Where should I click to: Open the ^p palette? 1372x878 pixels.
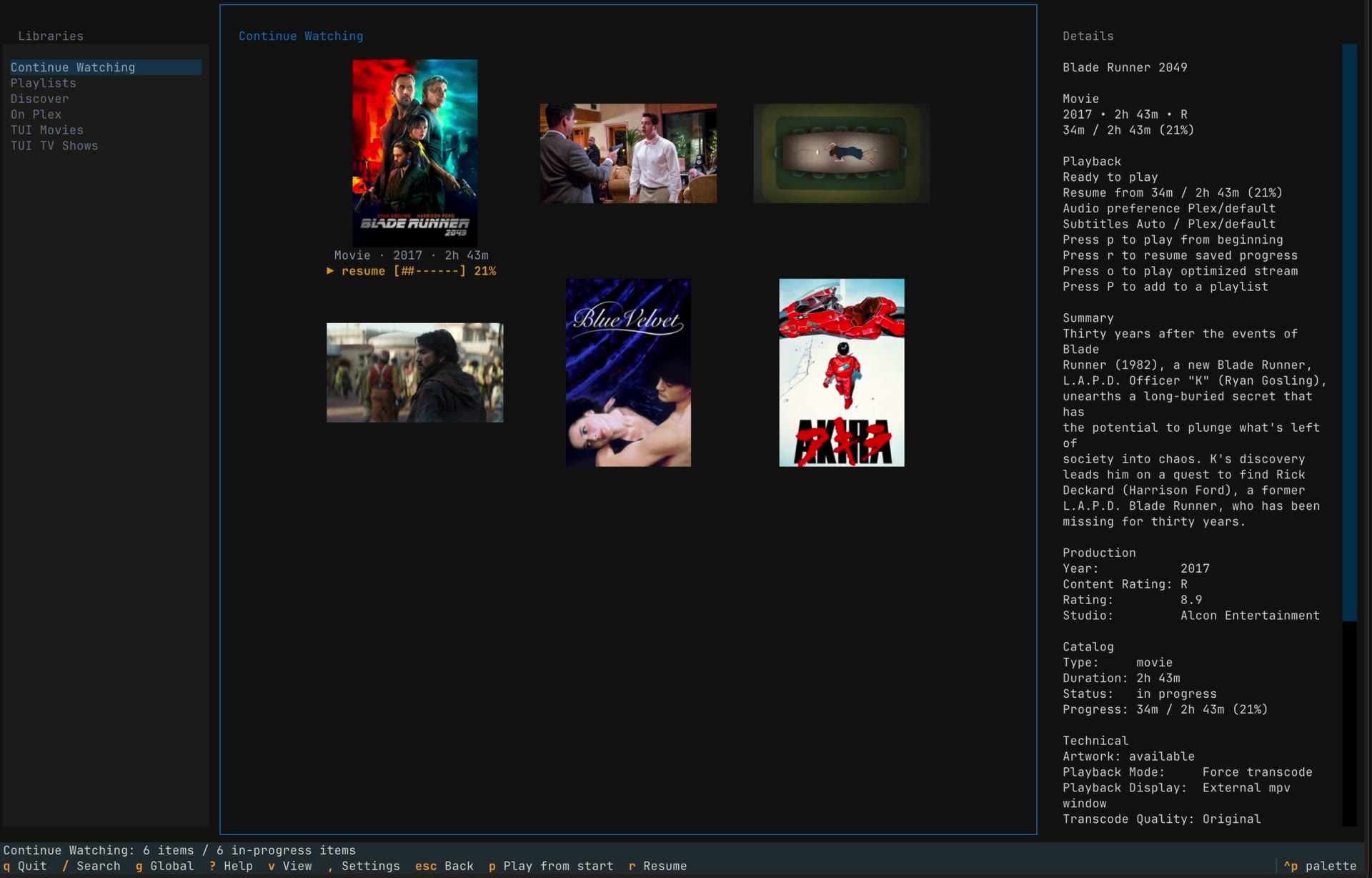click(x=1320, y=866)
